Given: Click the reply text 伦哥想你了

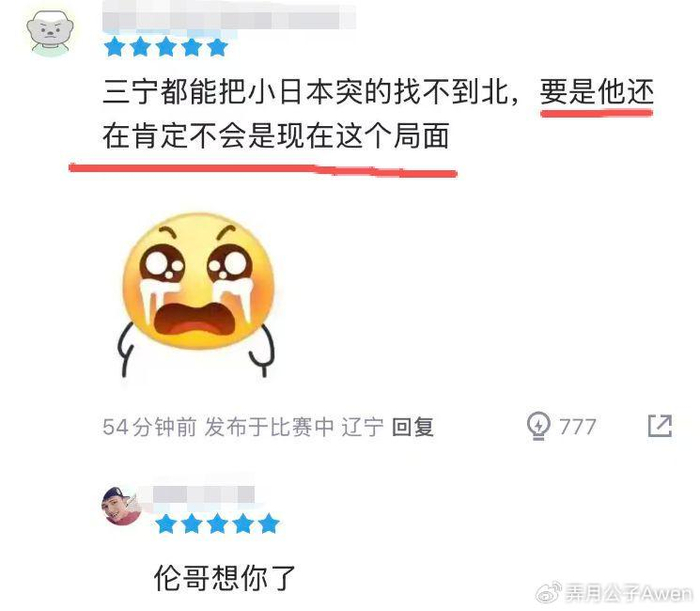Looking at the screenshot, I should [x=225, y=578].
